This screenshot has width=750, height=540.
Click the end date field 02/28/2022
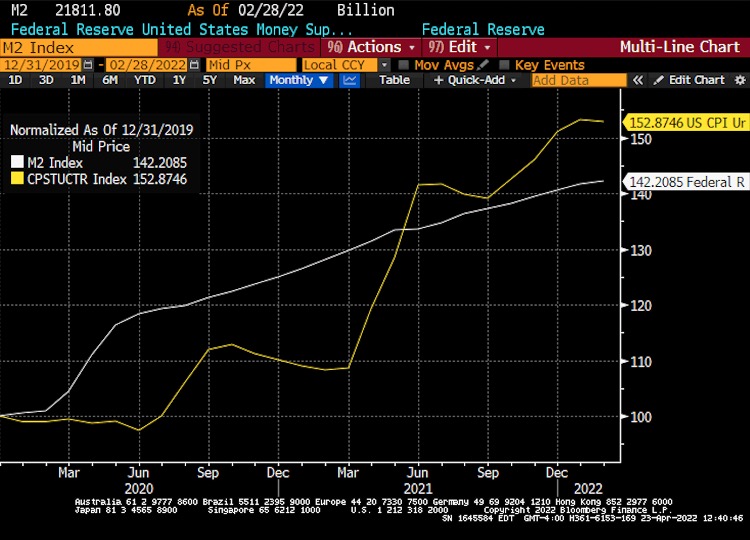point(147,65)
